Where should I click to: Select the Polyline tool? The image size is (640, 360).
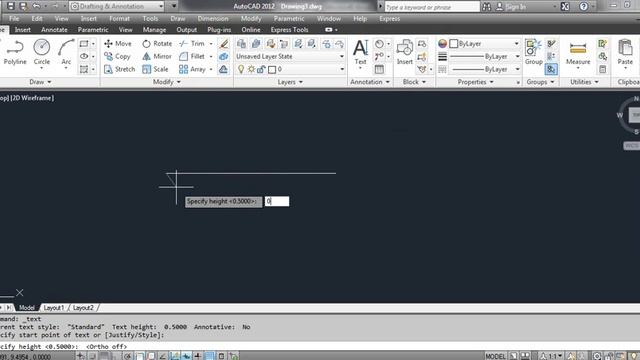[15, 53]
